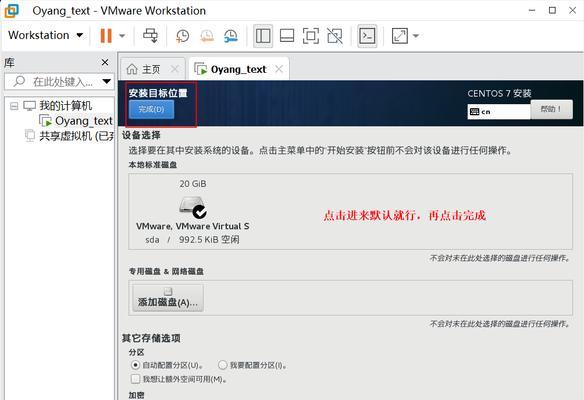This screenshot has width=584, height=400.
Task: Click the orange pause VM button
Action: tap(106, 36)
